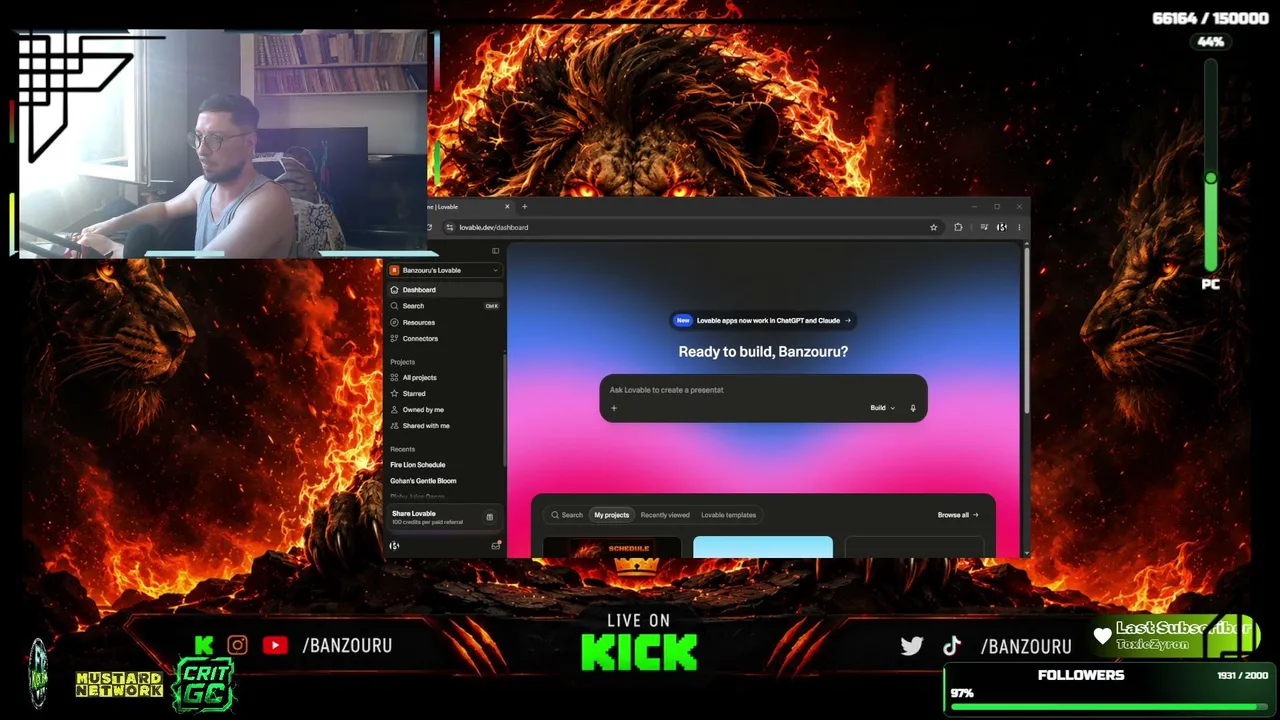1280x720 pixels.
Task: Click the Connectors icon in the sidebar
Action: point(394,338)
